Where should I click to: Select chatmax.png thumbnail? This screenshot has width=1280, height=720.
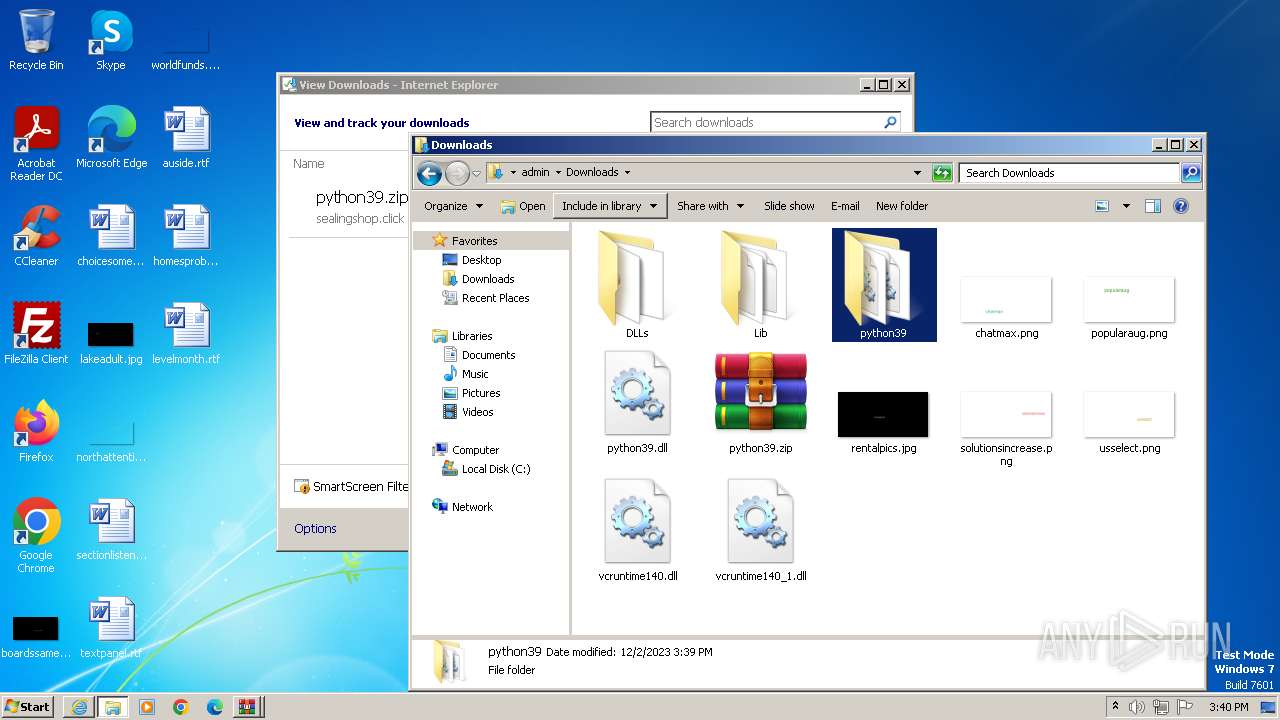click(1006, 299)
